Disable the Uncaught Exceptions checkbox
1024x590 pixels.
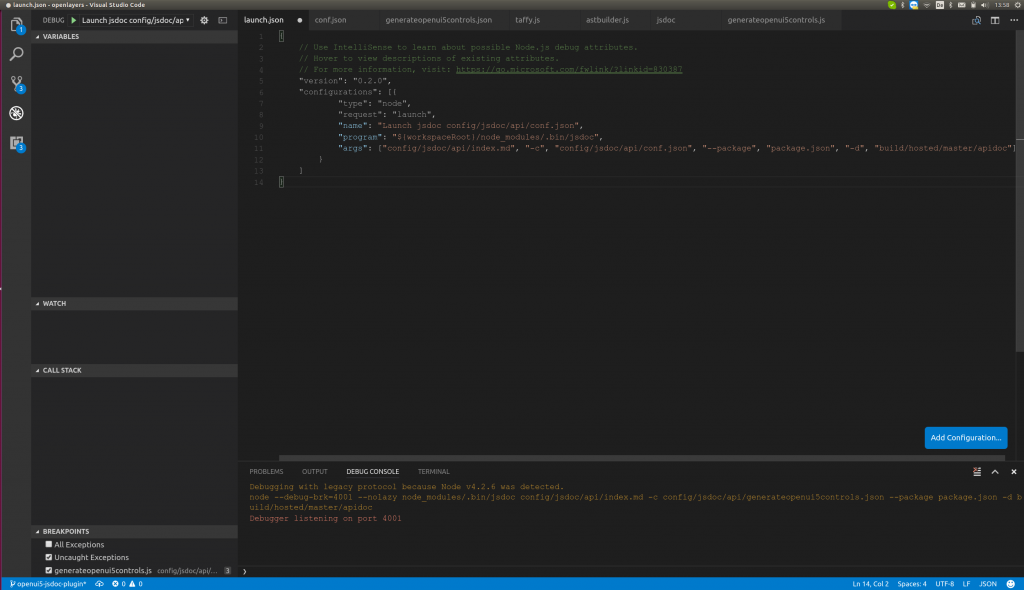[x=48, y=557]
